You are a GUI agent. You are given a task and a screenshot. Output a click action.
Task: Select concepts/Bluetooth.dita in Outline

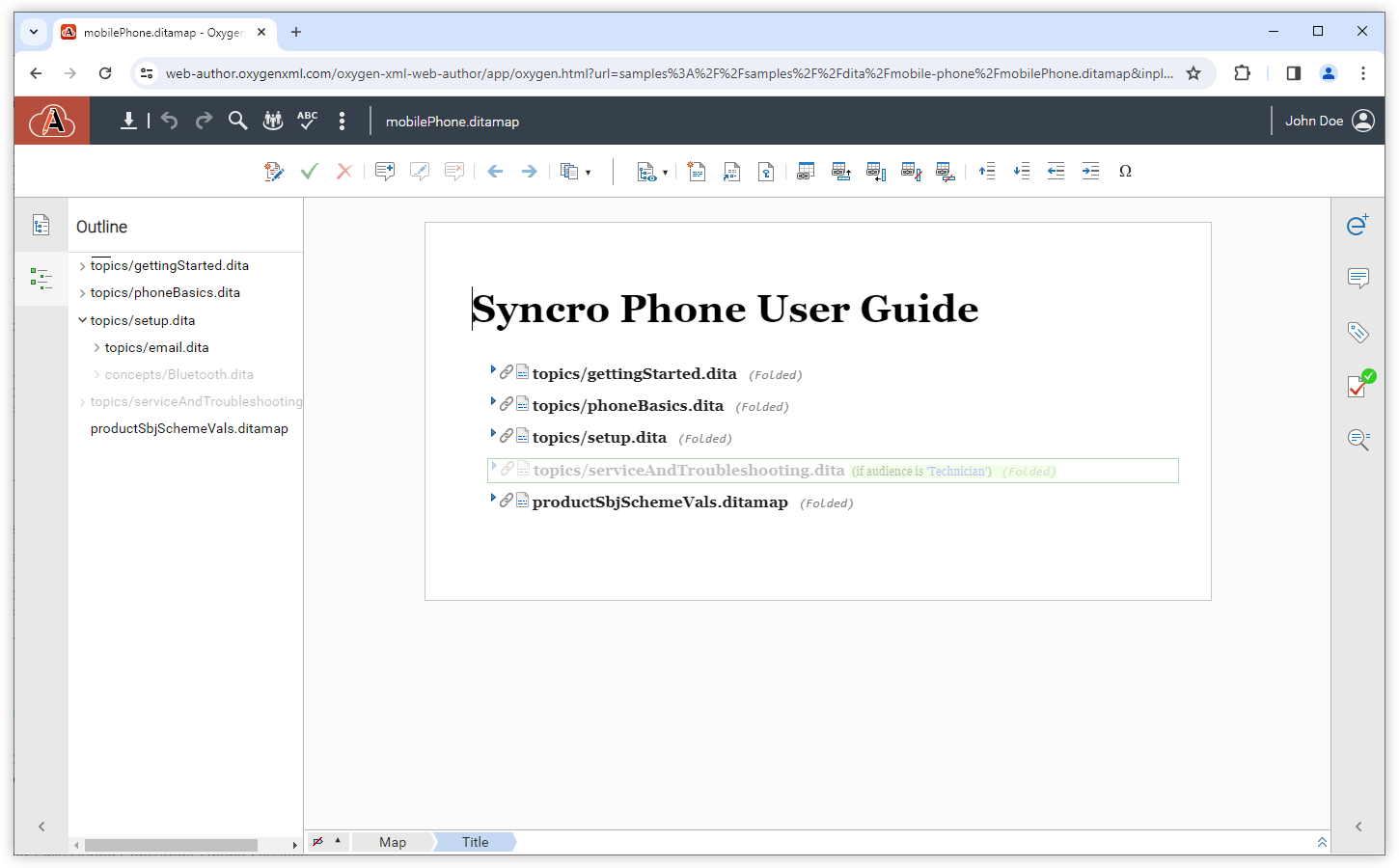[178, 374]
